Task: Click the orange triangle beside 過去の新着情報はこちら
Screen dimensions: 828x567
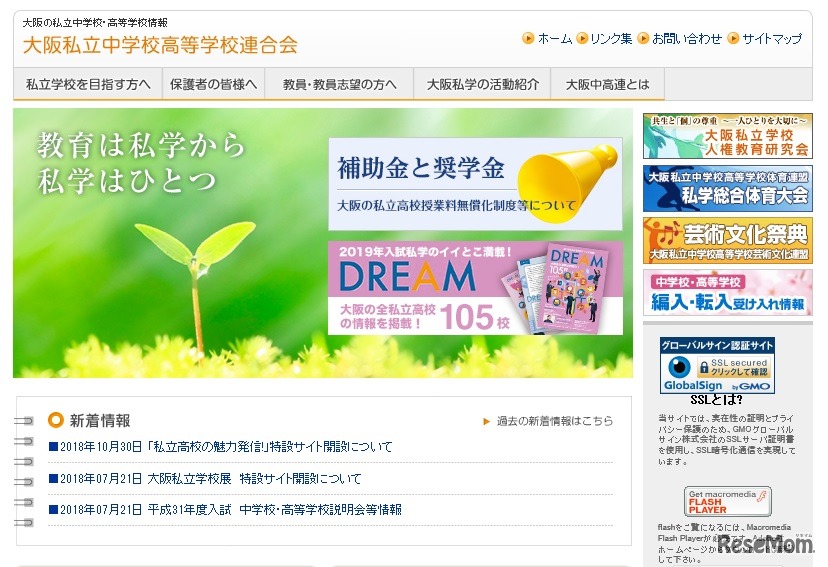Action: (x=486, y=421)
